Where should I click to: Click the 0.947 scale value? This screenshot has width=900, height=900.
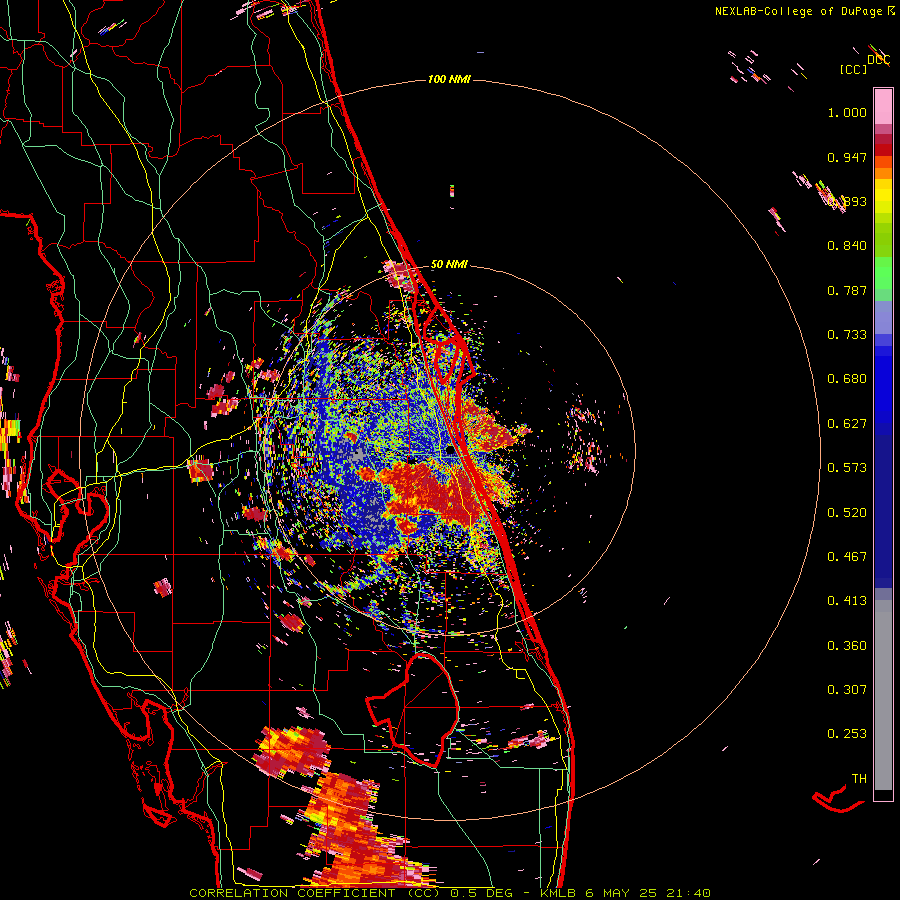pyautogui.click(x=847, y=157)
